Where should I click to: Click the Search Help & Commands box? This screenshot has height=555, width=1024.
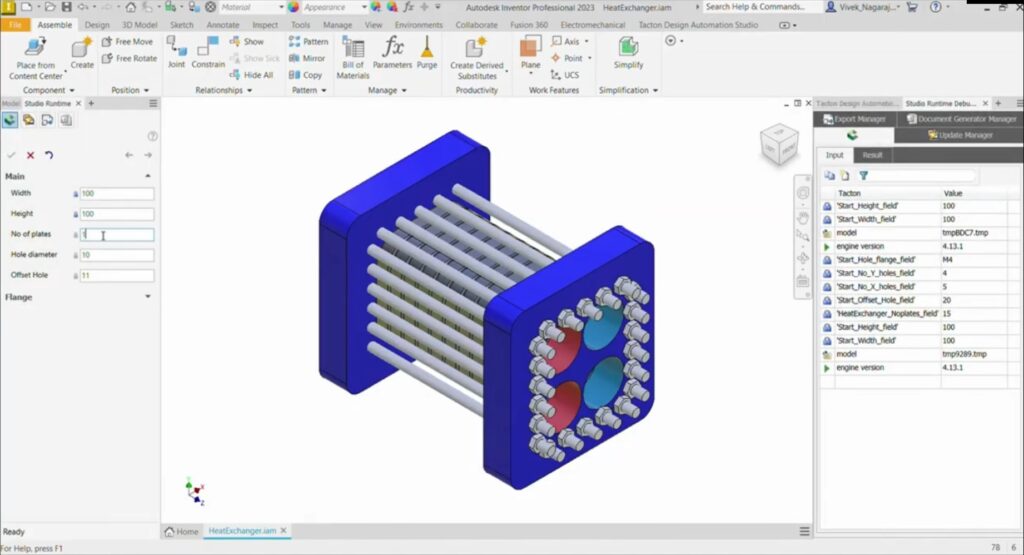point(761,7)
